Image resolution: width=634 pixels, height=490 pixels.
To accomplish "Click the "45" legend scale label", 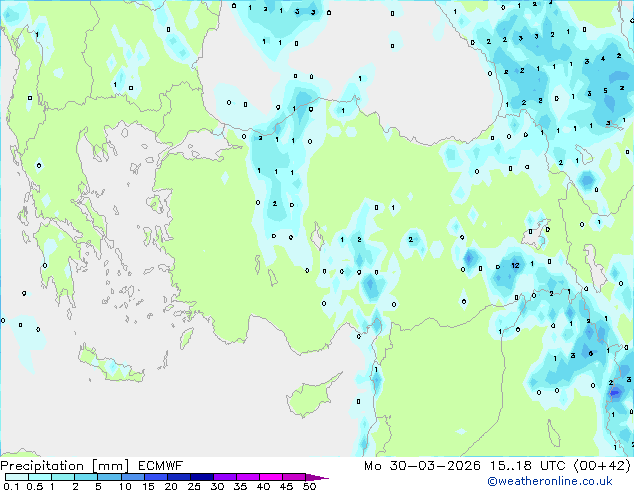I will (x=286, y=486).
